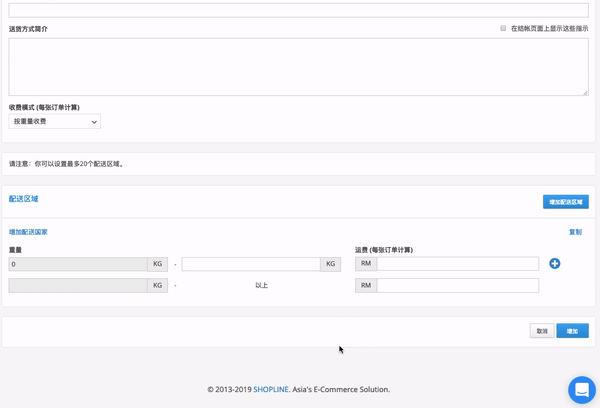Click the textarea resize handle corner
Screen dimensions: 600x408
585,93
